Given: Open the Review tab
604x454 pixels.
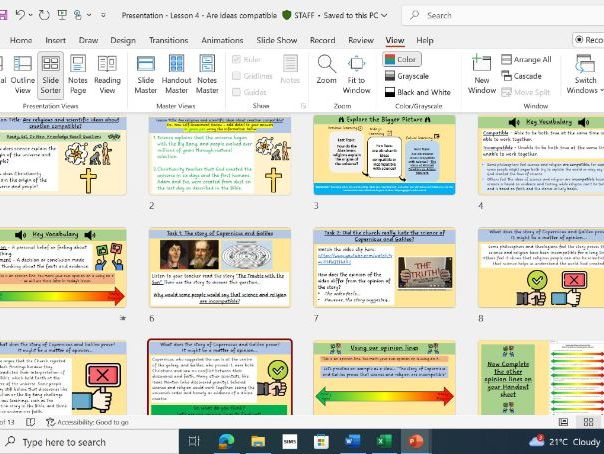Looking at the screenshot, I should click(361, 40).
